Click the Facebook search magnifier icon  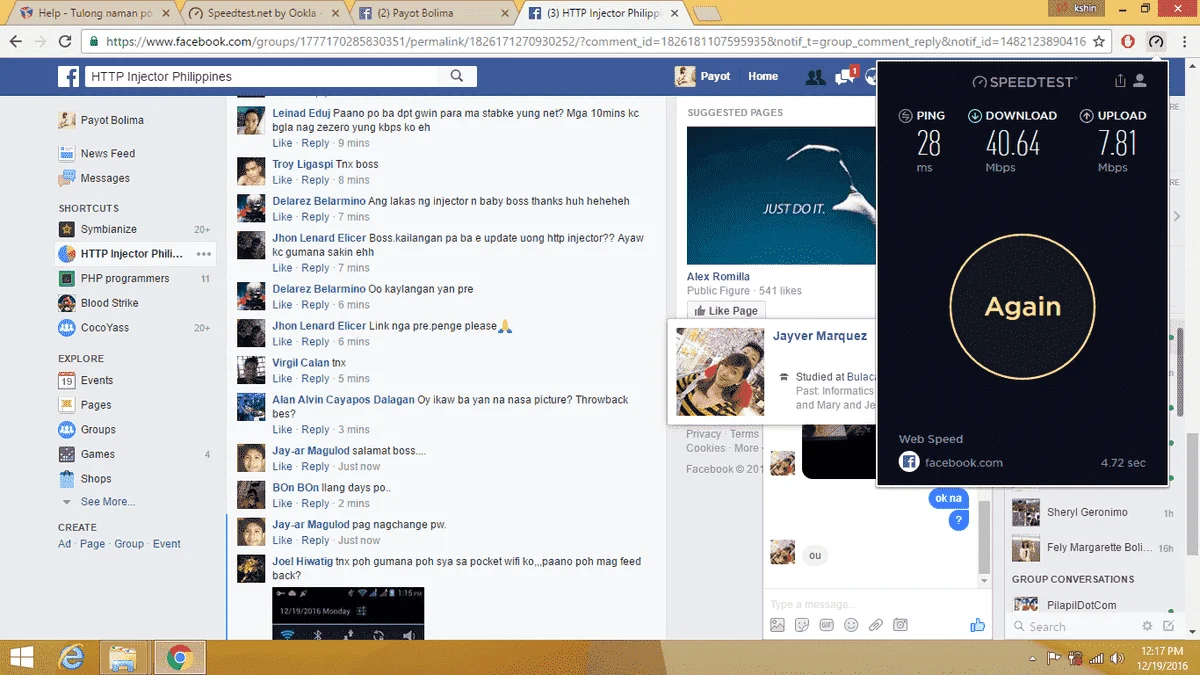tap(457, 76)
